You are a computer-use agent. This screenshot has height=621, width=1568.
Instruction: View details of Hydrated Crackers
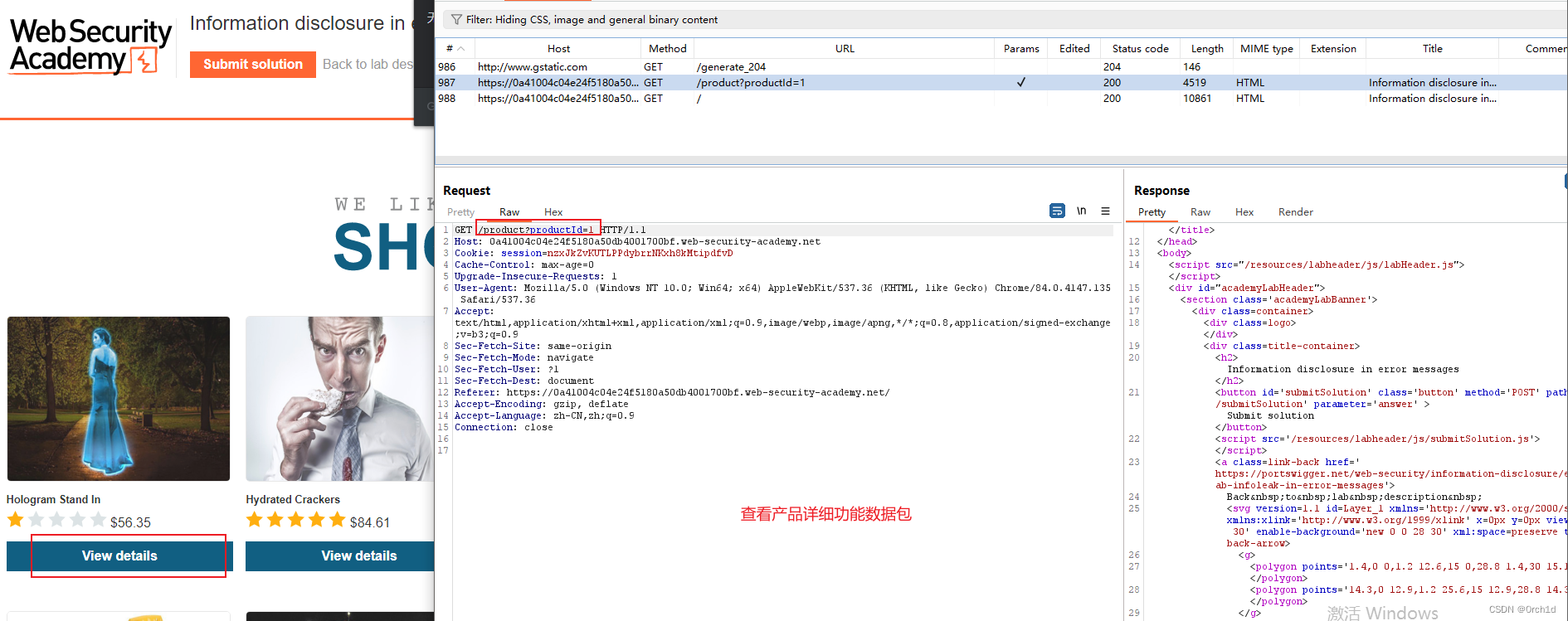pos(340,556)
